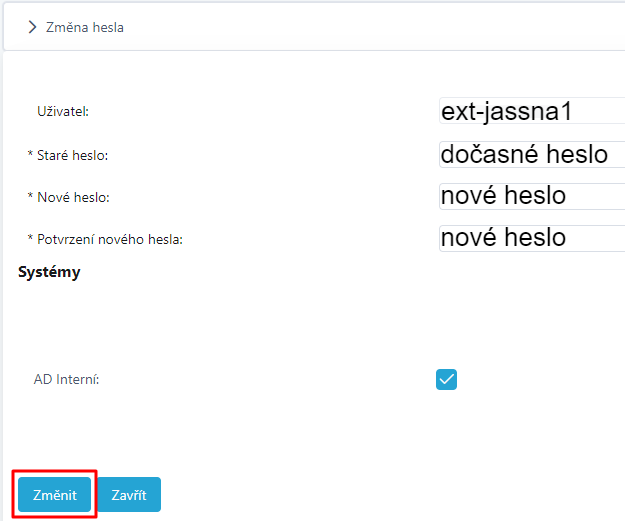Click the Uživatel label text
Screen dimensions: 625x521
tap(63, 111)
